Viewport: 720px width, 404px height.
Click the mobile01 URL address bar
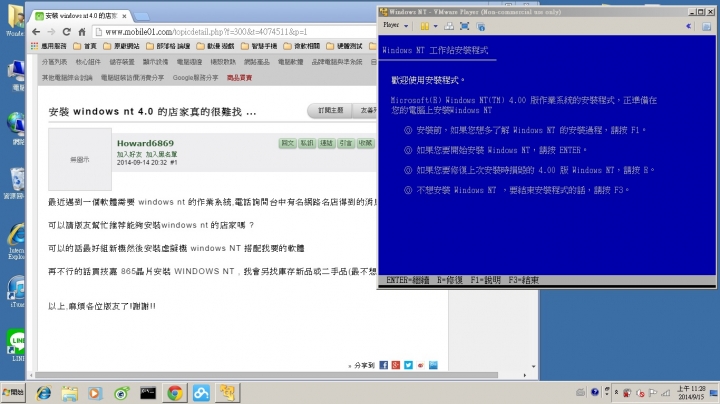[x=234, y=32]
